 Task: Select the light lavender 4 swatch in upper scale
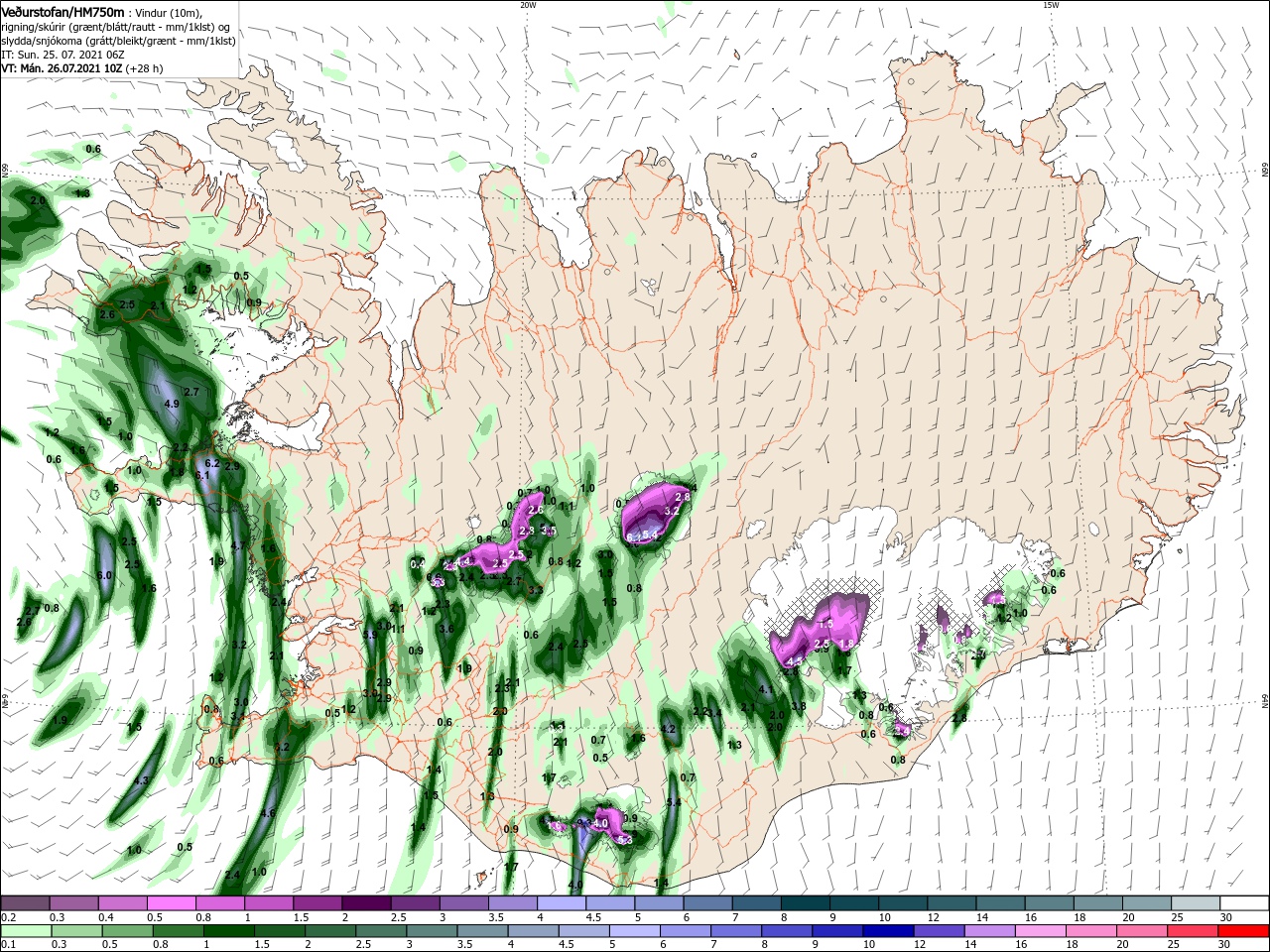click(x=563, y=903)
